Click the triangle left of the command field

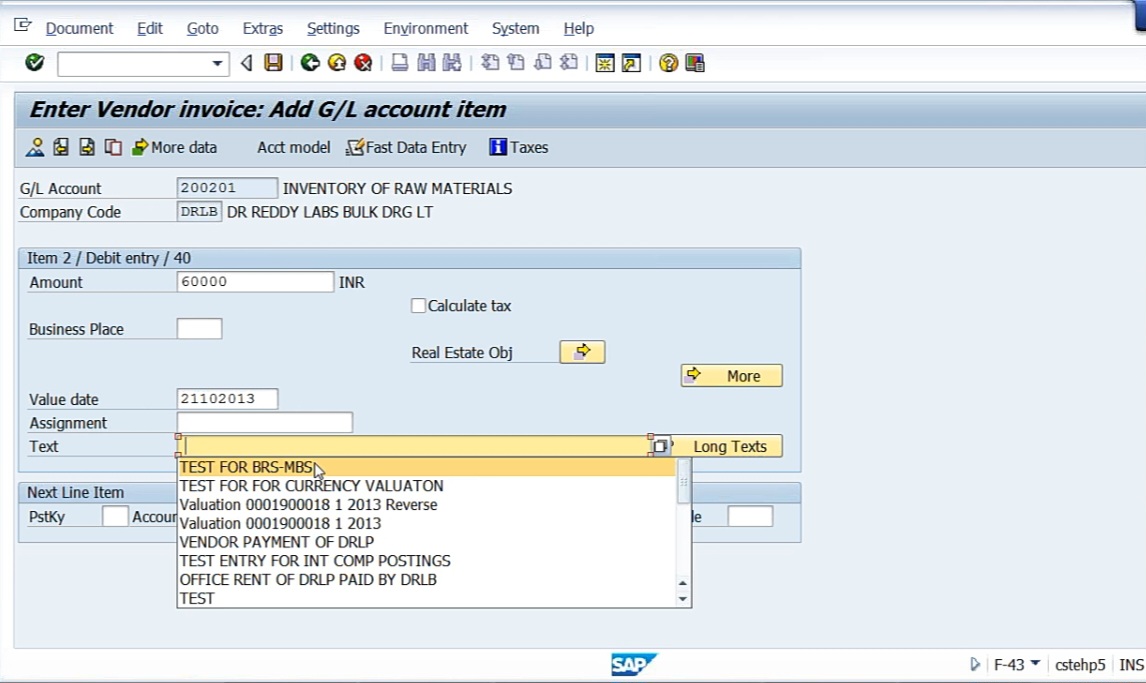click(x=246, y=63)
